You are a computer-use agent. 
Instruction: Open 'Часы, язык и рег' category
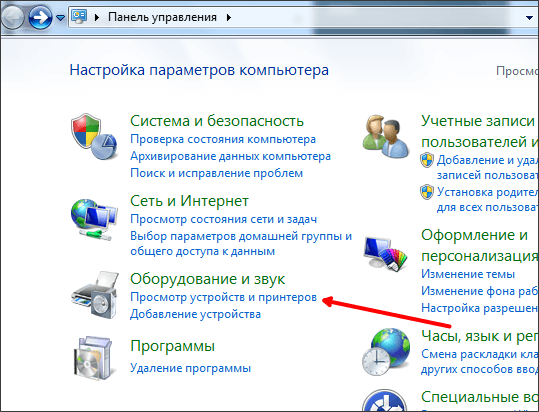coord(480,336)
